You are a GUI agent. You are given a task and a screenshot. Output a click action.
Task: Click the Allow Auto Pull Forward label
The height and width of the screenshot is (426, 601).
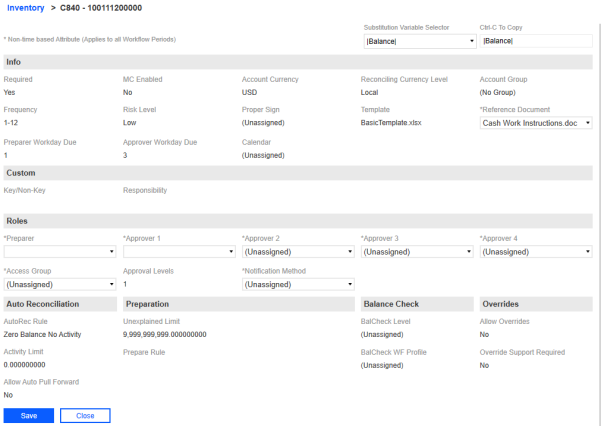tap(41, 382)
